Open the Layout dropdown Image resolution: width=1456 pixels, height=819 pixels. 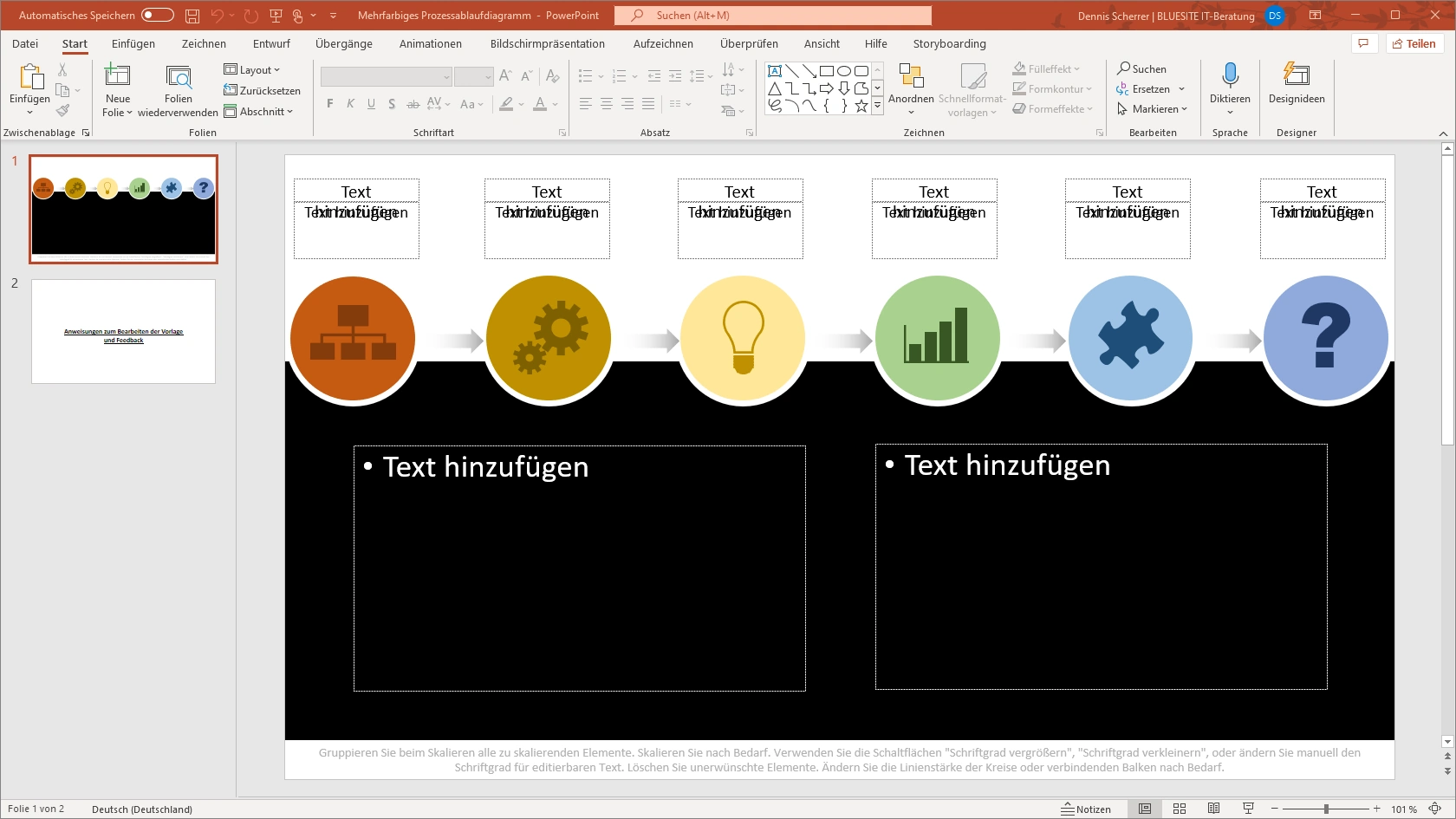tap(252, 70)
